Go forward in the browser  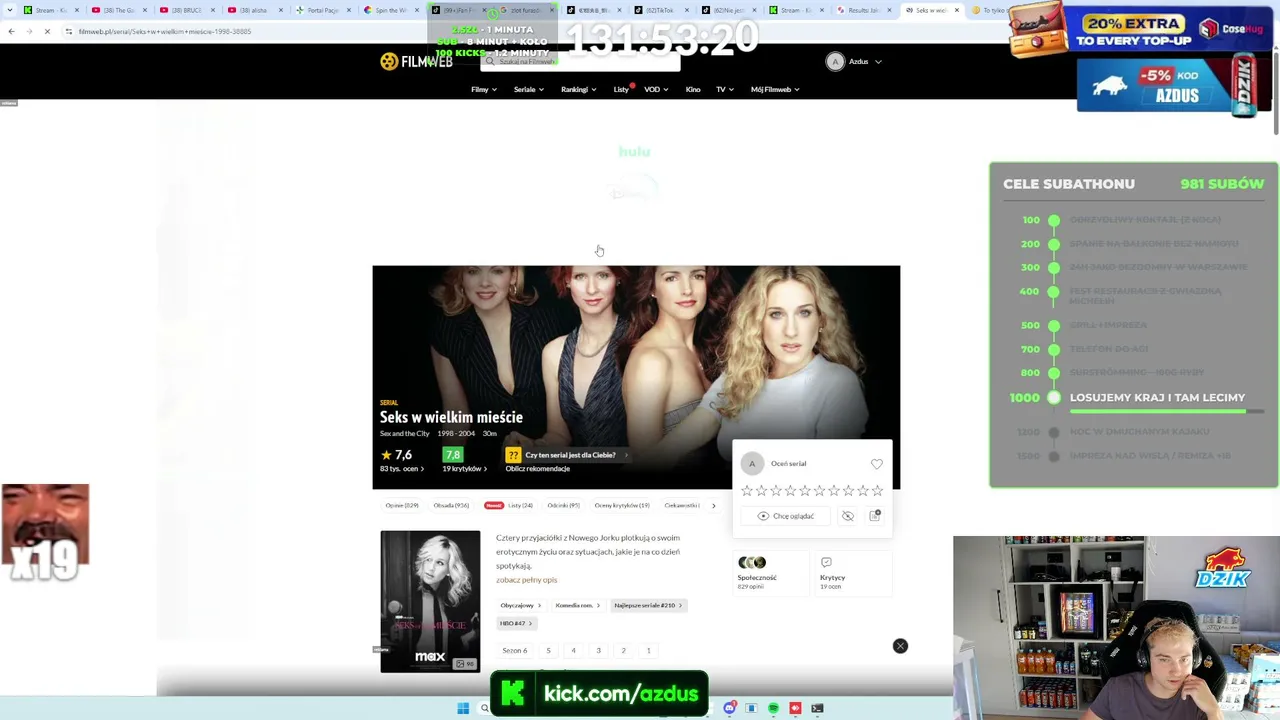click(29, 31)
